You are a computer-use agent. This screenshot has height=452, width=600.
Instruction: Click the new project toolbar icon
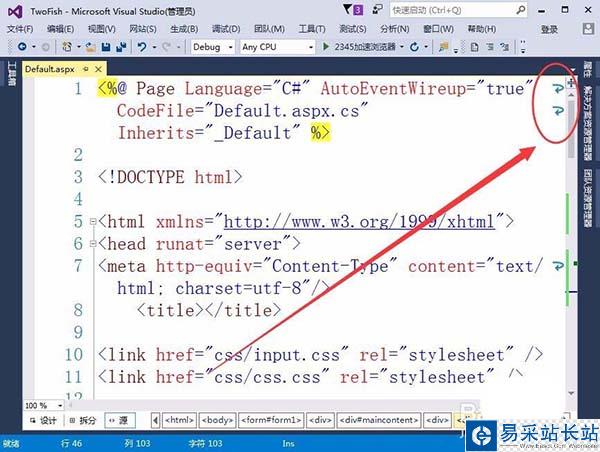click(67, 47)
